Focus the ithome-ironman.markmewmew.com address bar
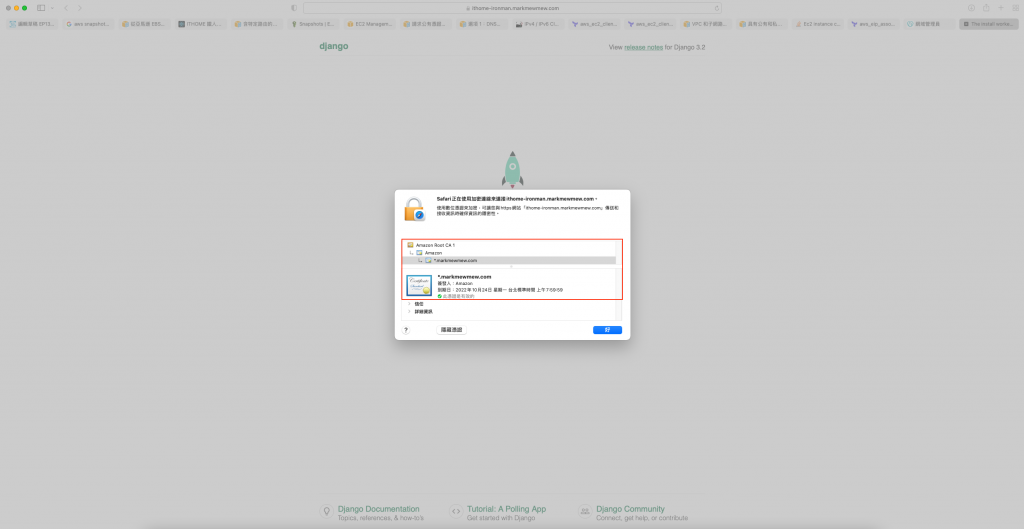 512,8
